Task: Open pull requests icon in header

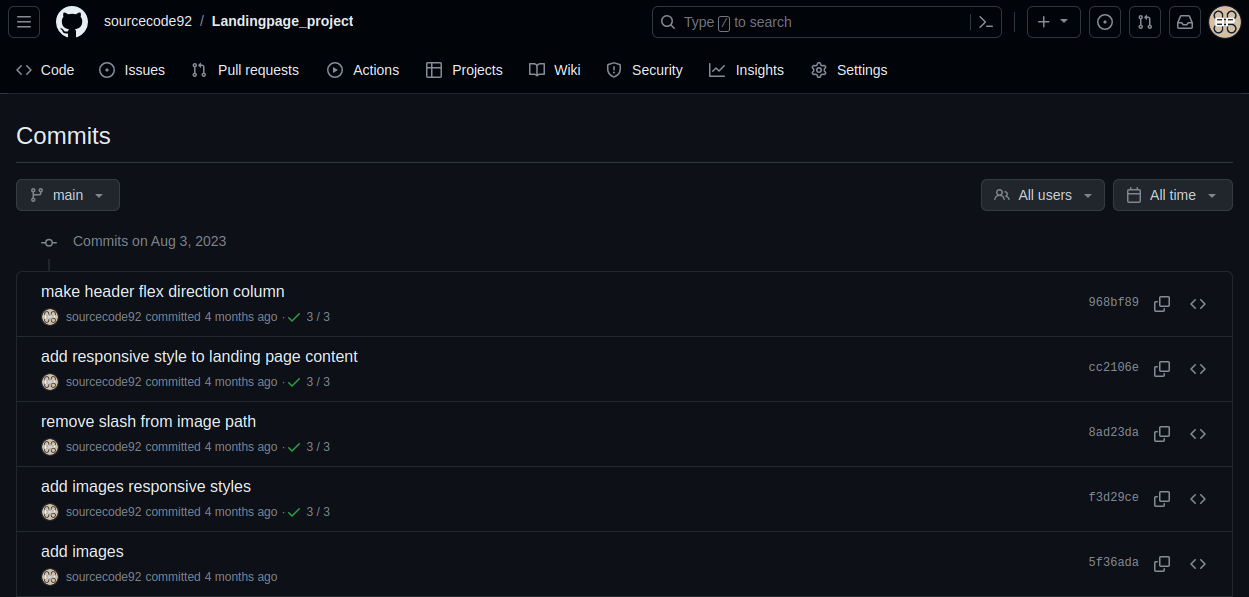Action: (1145, 22)
